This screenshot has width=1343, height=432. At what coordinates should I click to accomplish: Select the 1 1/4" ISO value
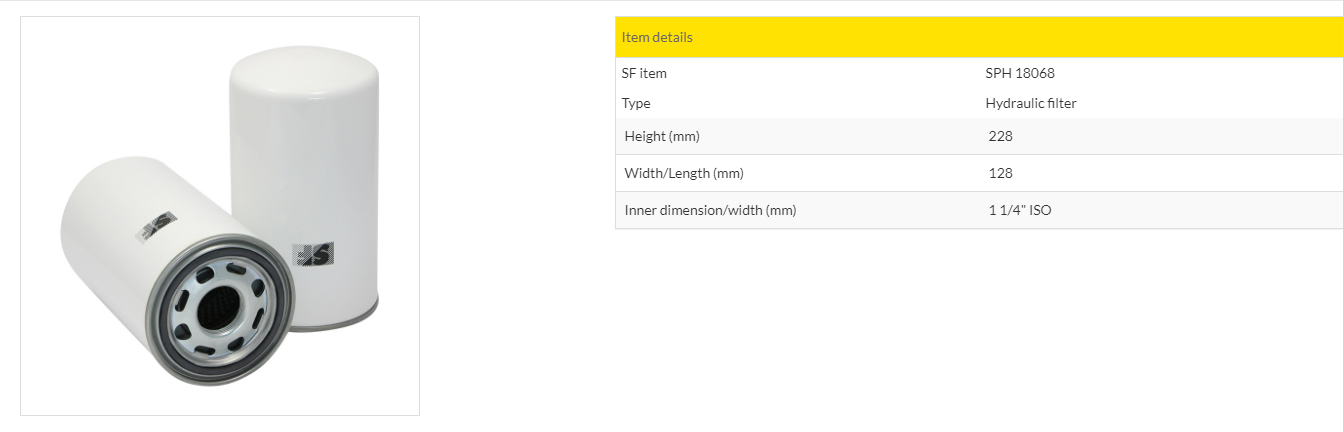[x=1020, y=210]
